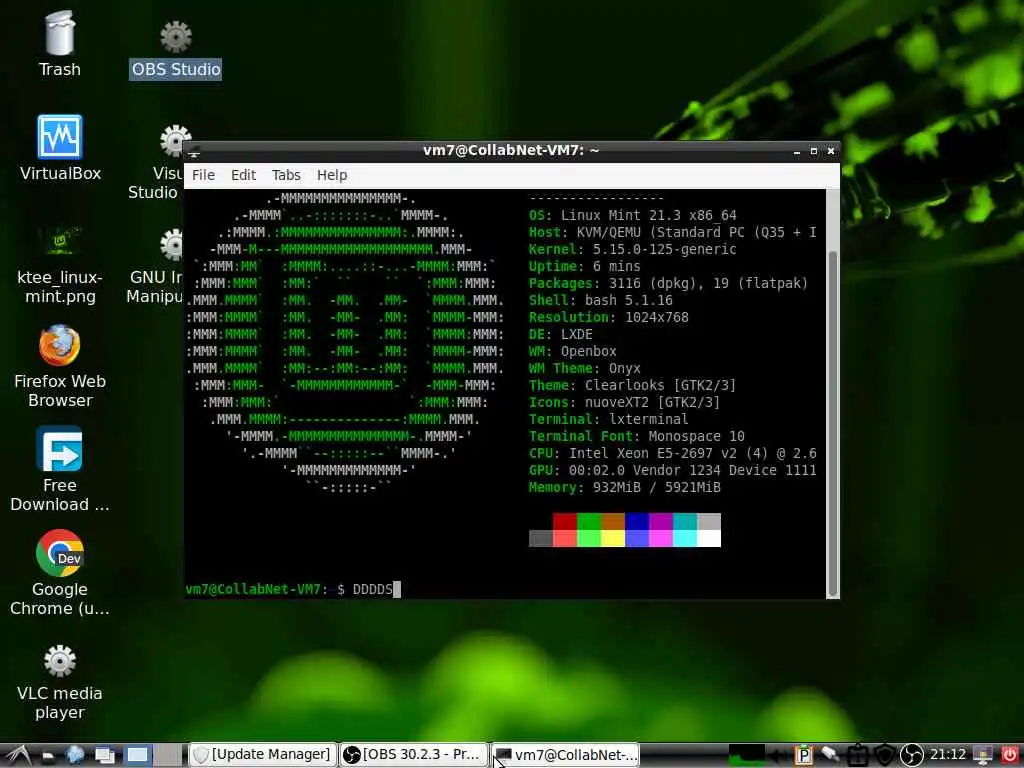Click the 'CPU: Intel Xeon E5-2697 v2' line

tap(673, 453)
